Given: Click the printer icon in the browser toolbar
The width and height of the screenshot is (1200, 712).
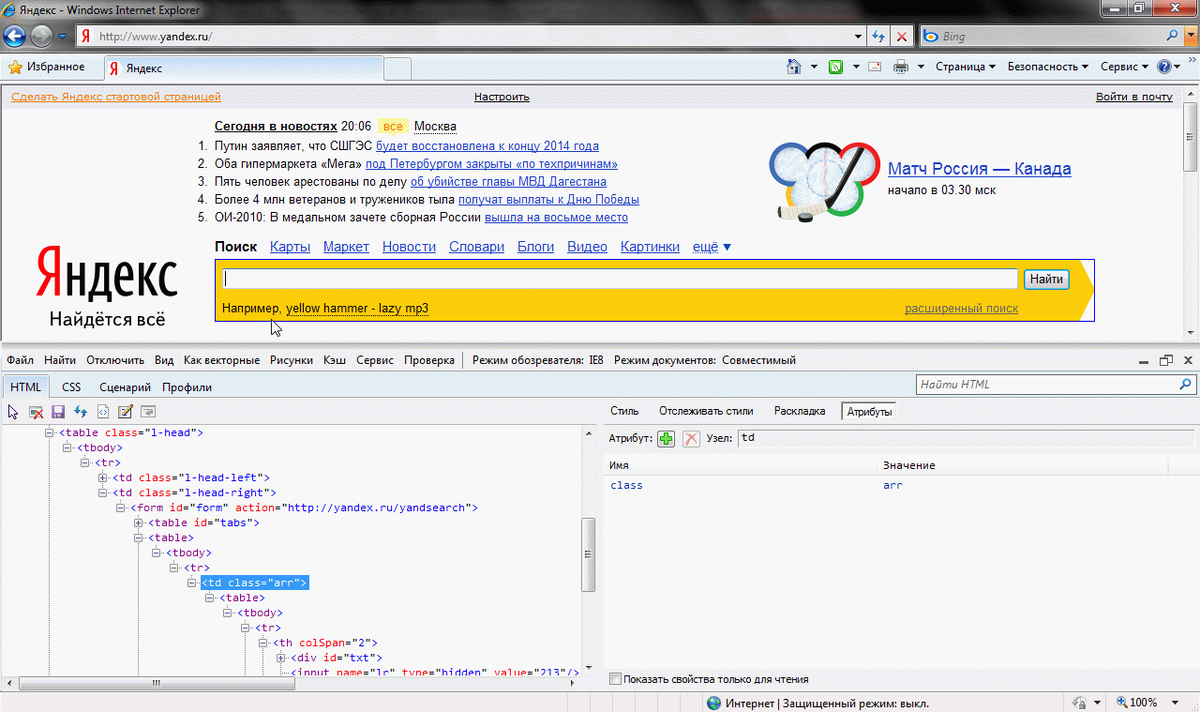Looking at the screenshot, I should click(901, 66).
